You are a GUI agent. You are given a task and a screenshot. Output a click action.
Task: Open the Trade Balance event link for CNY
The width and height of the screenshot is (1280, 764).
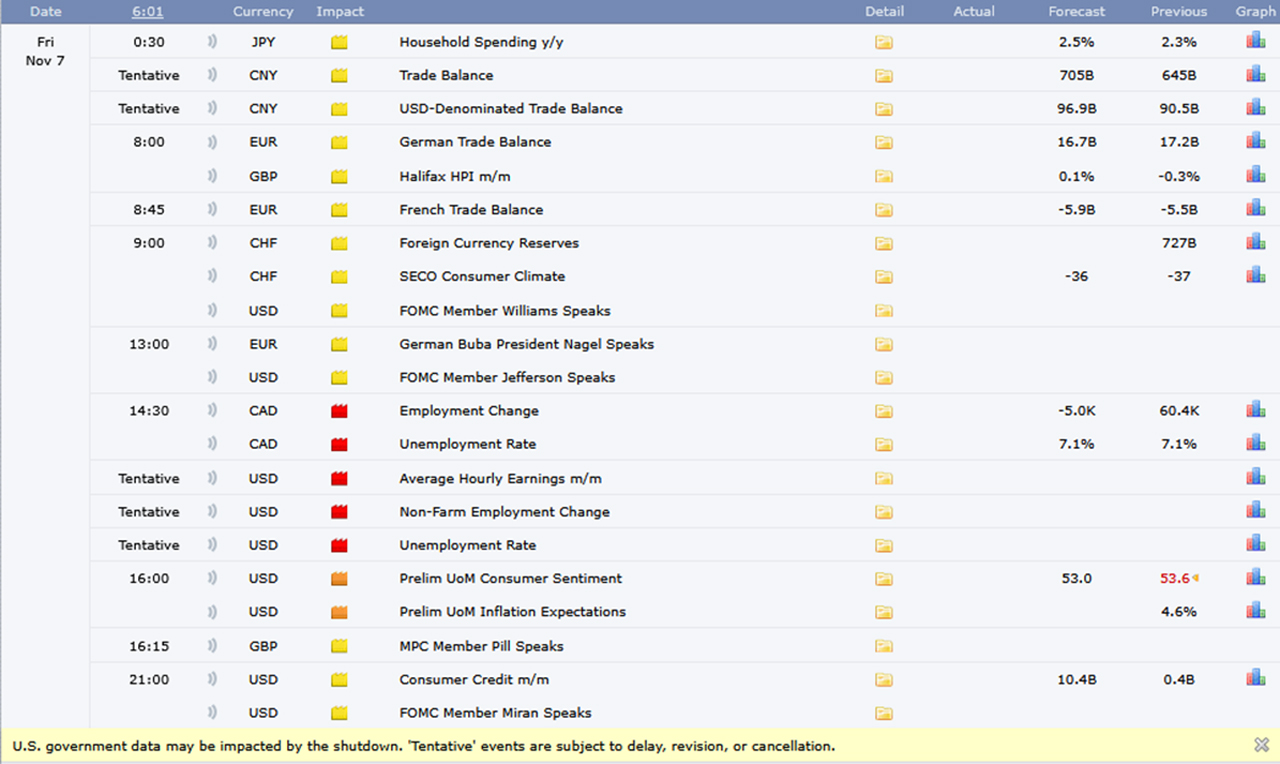(x=446, y=75)
